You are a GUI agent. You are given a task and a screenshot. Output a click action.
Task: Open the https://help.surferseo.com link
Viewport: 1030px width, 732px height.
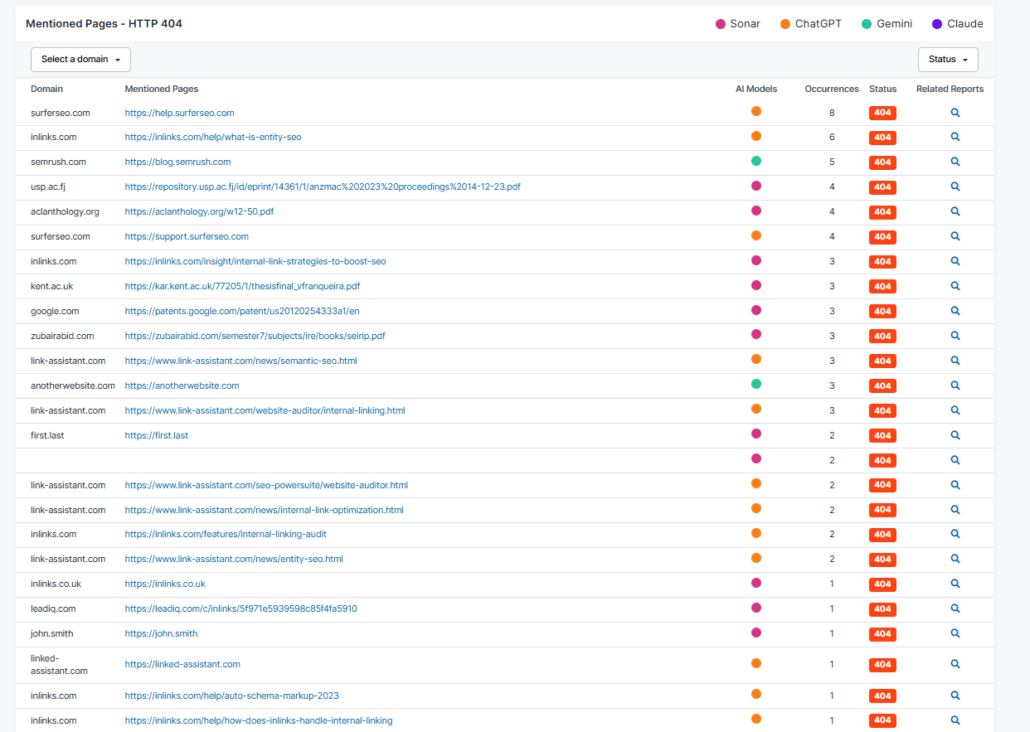click(x=179, y=113)
